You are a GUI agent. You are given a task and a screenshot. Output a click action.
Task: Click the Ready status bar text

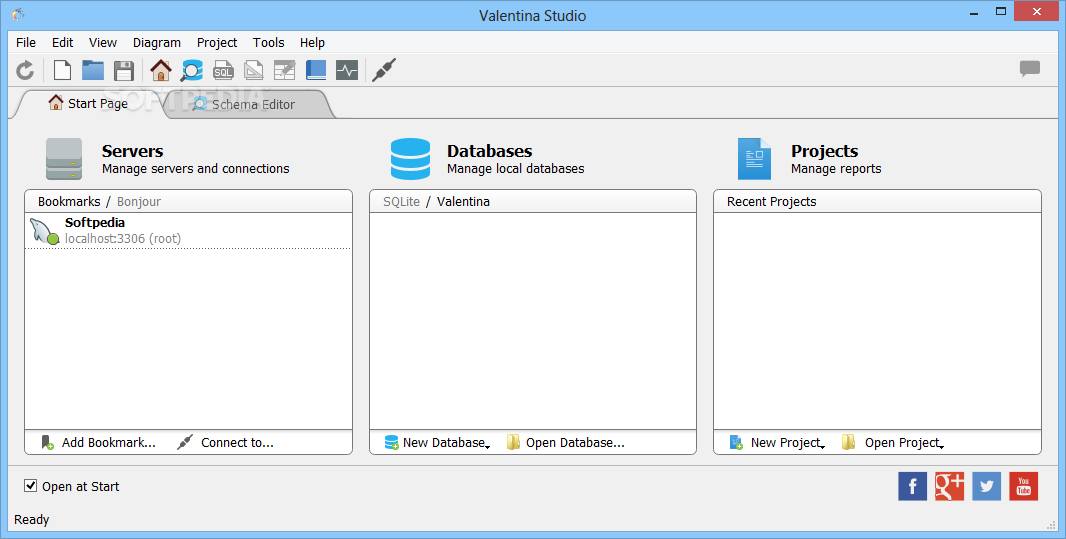pyautogui.click(x=31, y=519)
